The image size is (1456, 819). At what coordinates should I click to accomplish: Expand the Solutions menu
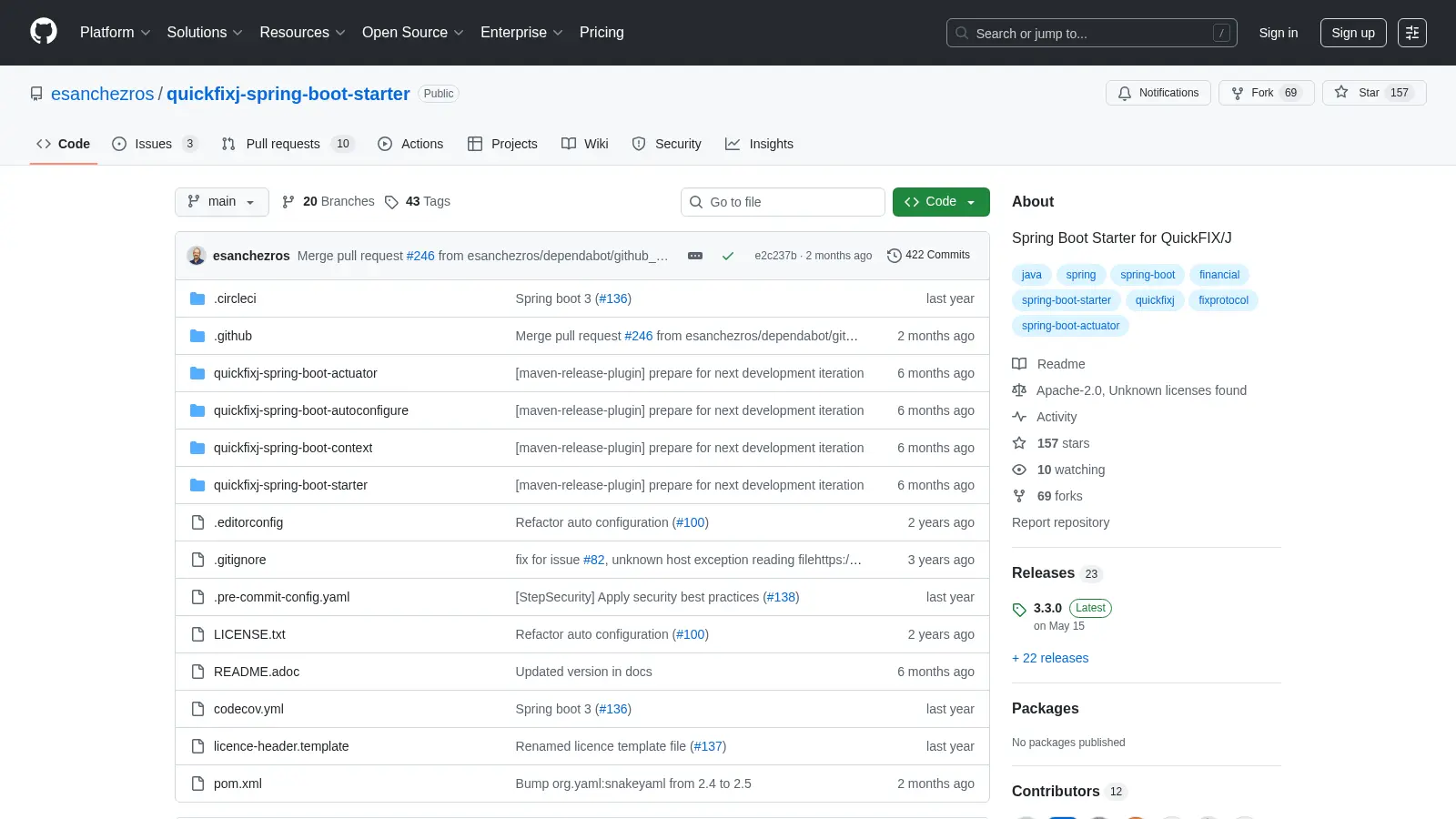[205, 33]
